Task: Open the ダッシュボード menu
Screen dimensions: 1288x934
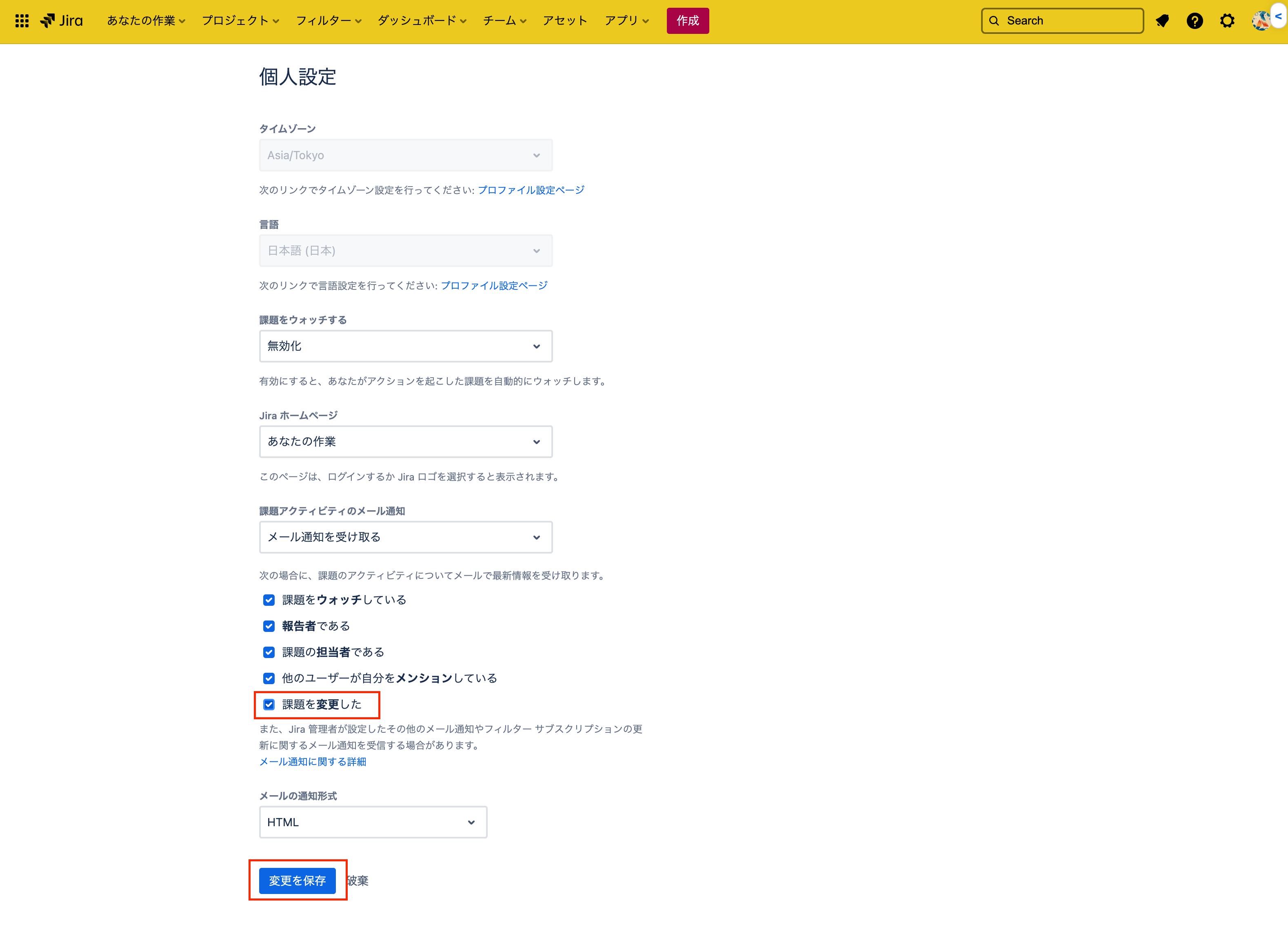Action: pos(422,21)
